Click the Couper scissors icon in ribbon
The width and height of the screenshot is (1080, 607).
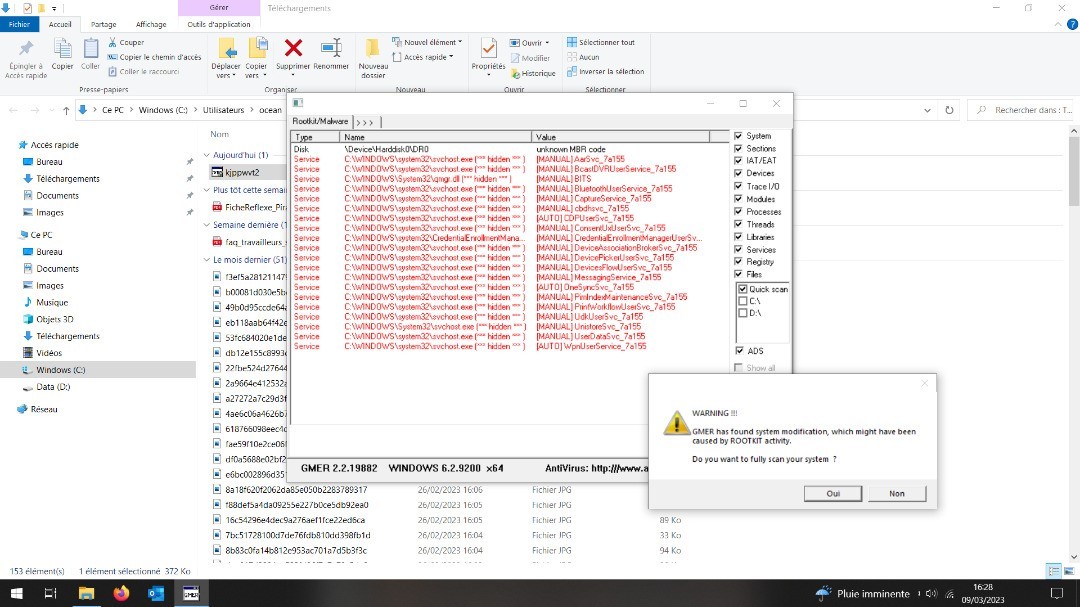112,43
